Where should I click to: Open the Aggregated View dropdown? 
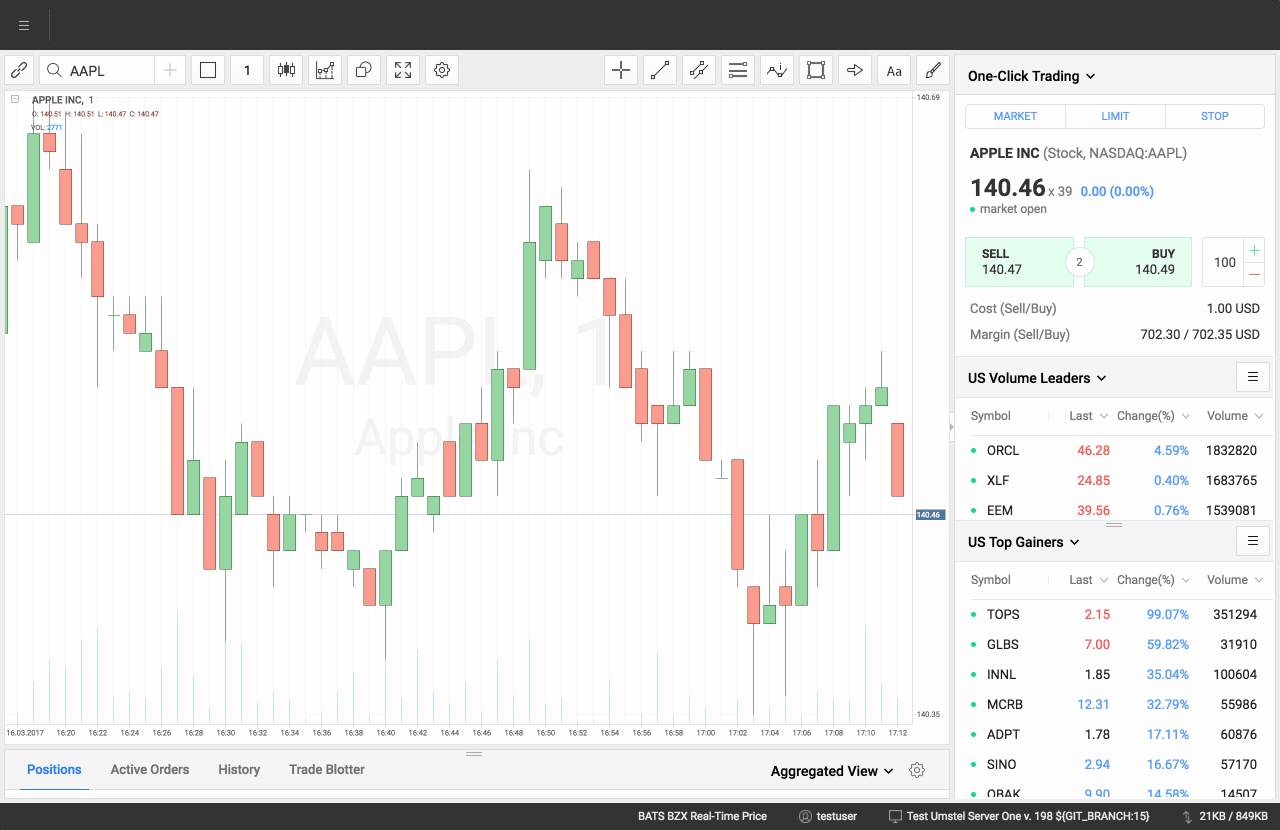point(831,771)
